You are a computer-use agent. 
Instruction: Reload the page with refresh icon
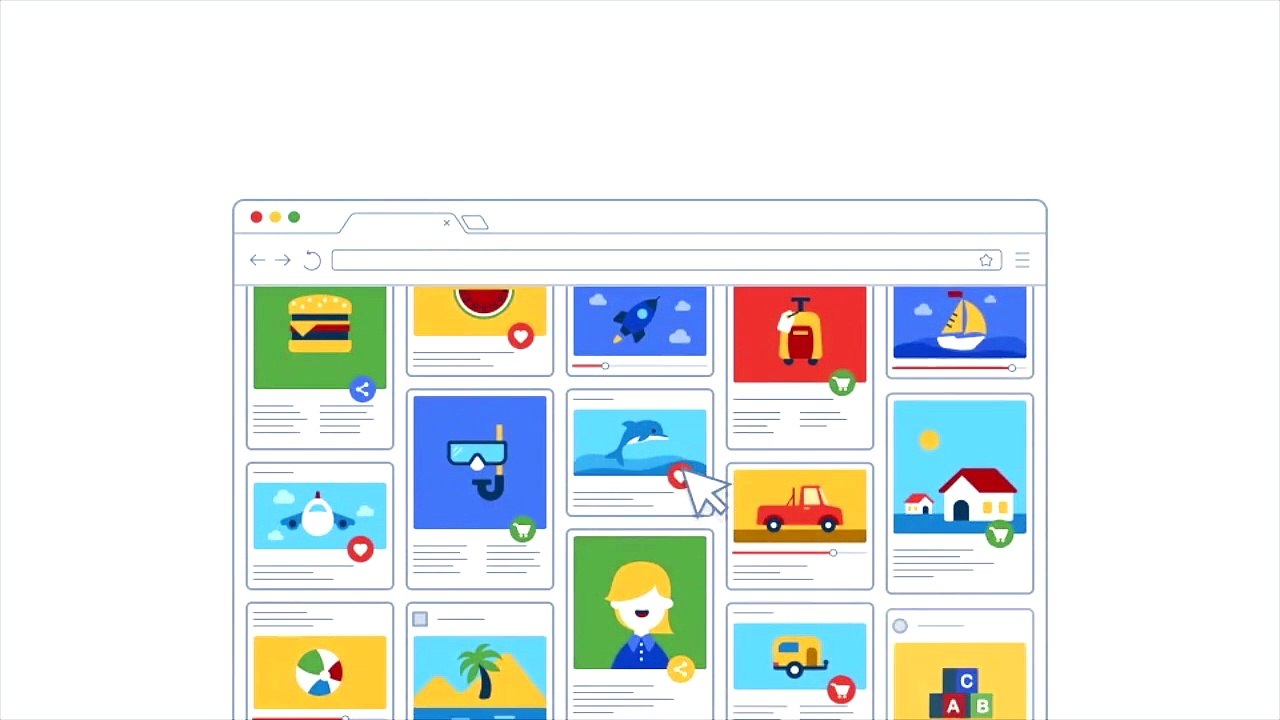click(x=312, y=260)
